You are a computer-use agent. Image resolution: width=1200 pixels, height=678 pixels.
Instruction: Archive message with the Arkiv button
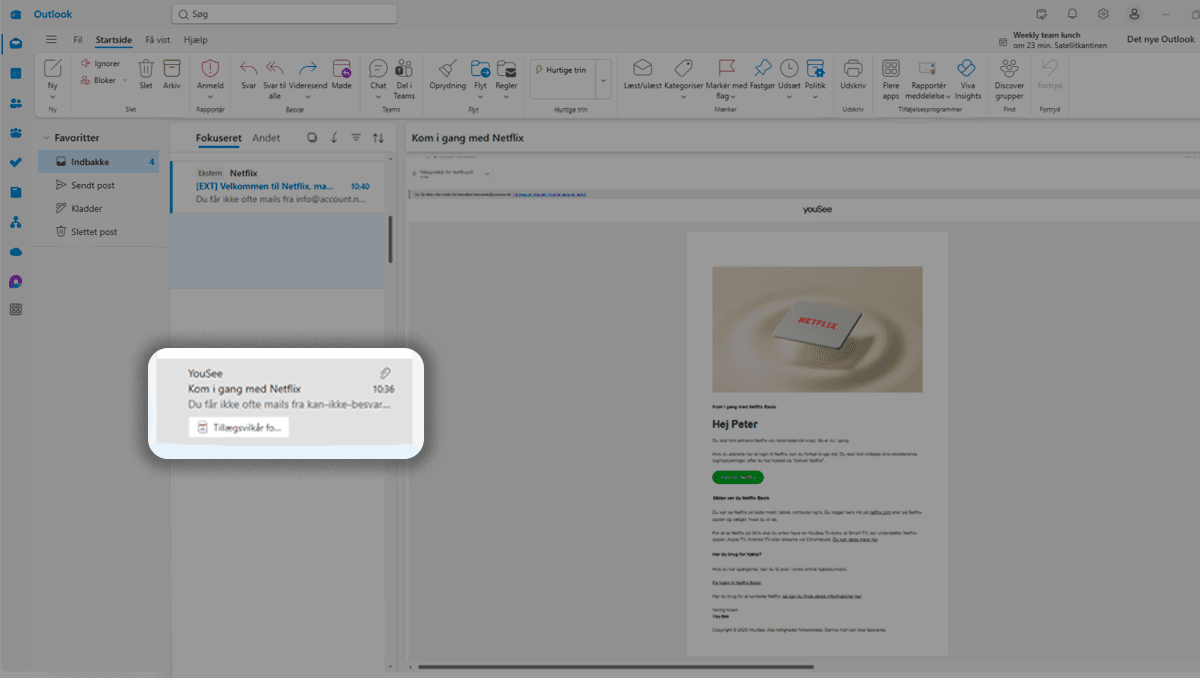click(x=172, y=74)
